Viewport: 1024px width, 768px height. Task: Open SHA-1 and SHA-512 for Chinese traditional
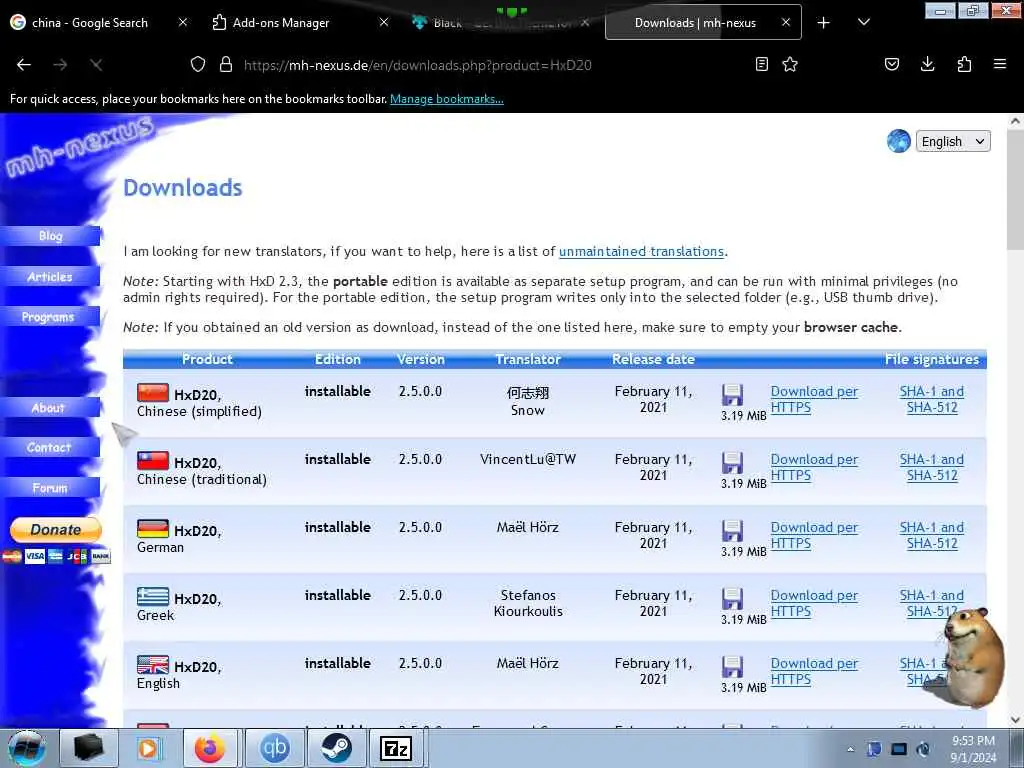pyautogui.click(x=932, y=467)
